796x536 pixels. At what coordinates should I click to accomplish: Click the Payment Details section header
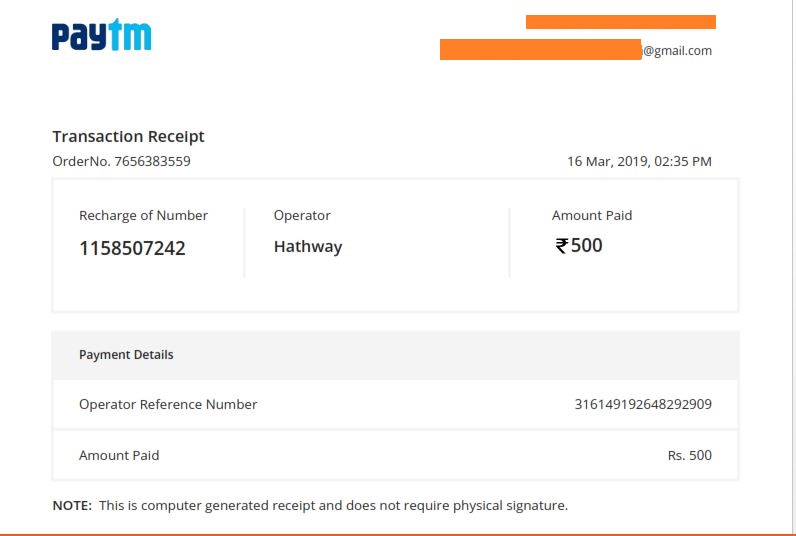[126, 355]
